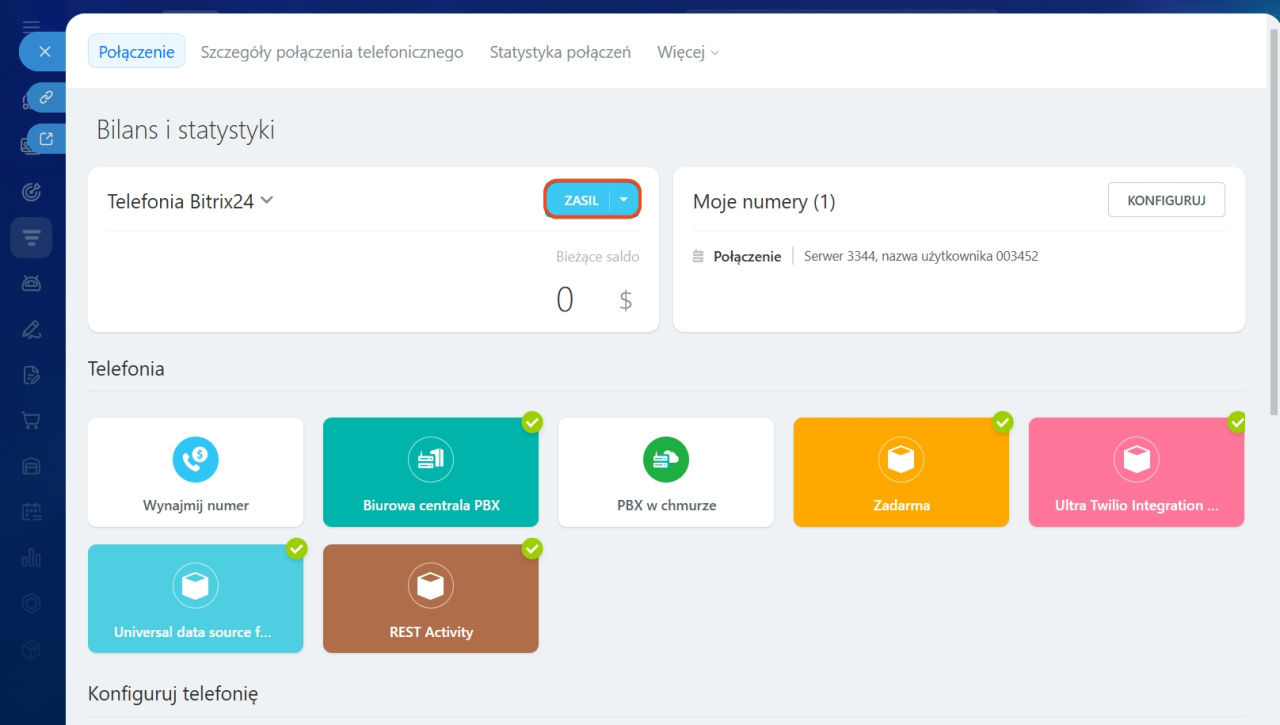
Task: Click the ZASIL top-up button
Action: [x=580, y=200]
